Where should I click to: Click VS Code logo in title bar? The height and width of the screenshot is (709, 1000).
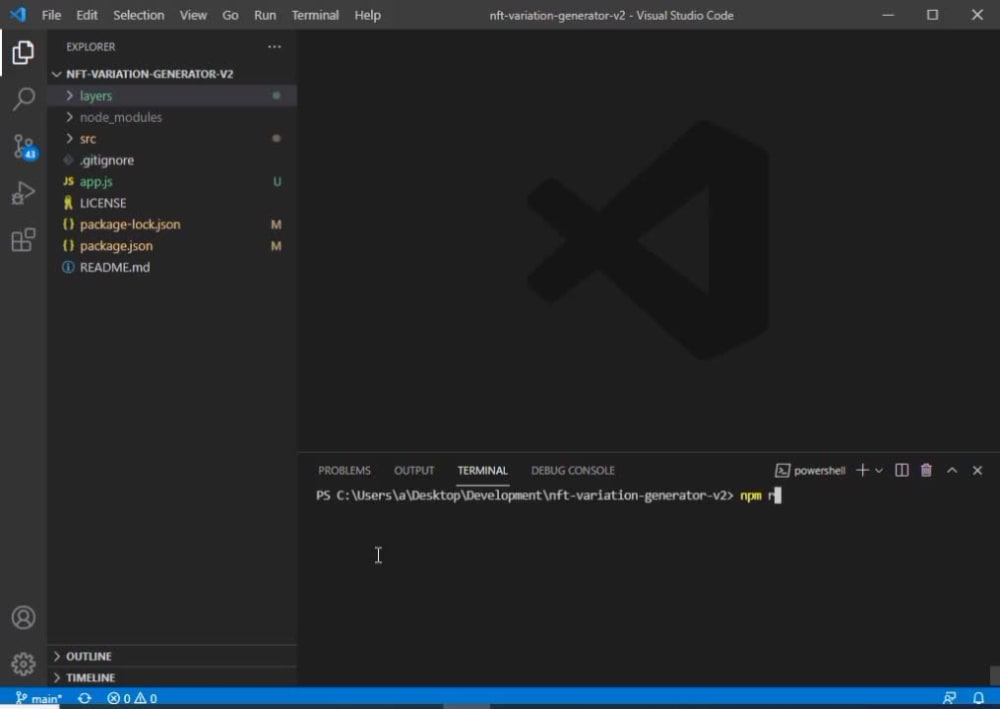tap(18, 14)
